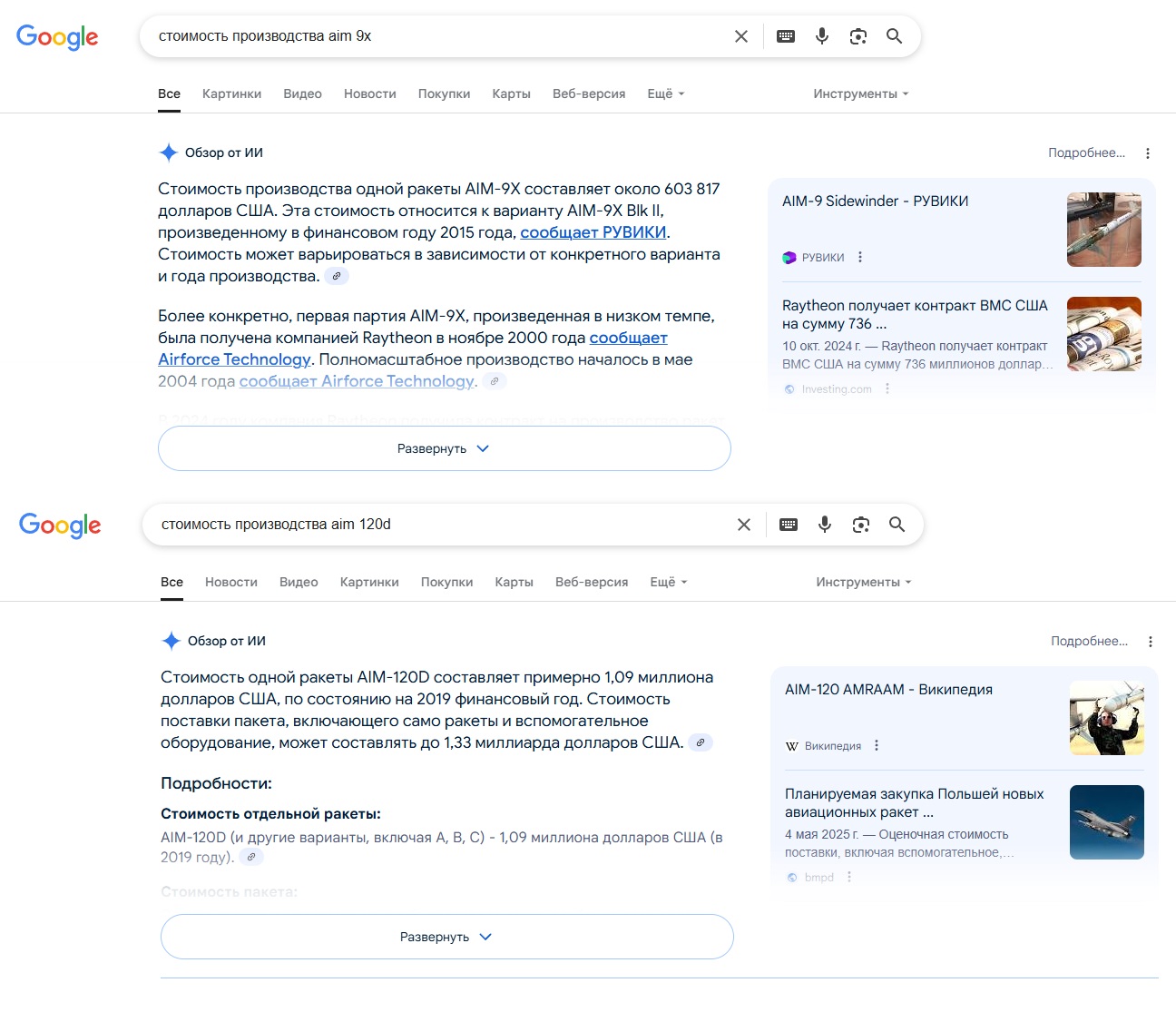Clear the 'aim 120d' search query
Image resolution: width=1176 pixels, height=1012 pixels.
pos(744,525)
